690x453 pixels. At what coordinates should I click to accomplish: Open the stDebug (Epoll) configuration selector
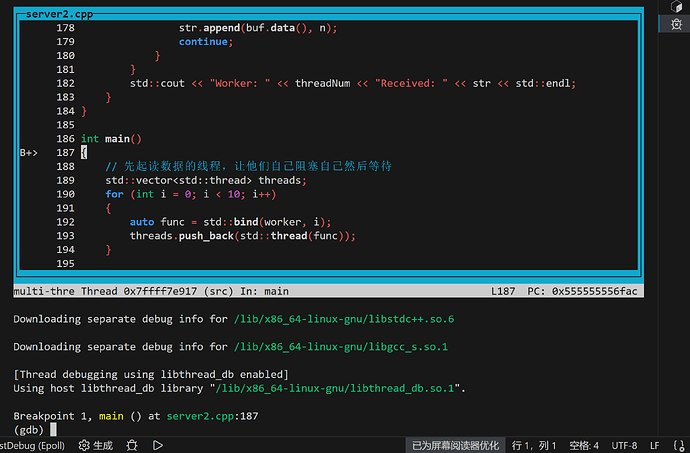pos(32,446)
